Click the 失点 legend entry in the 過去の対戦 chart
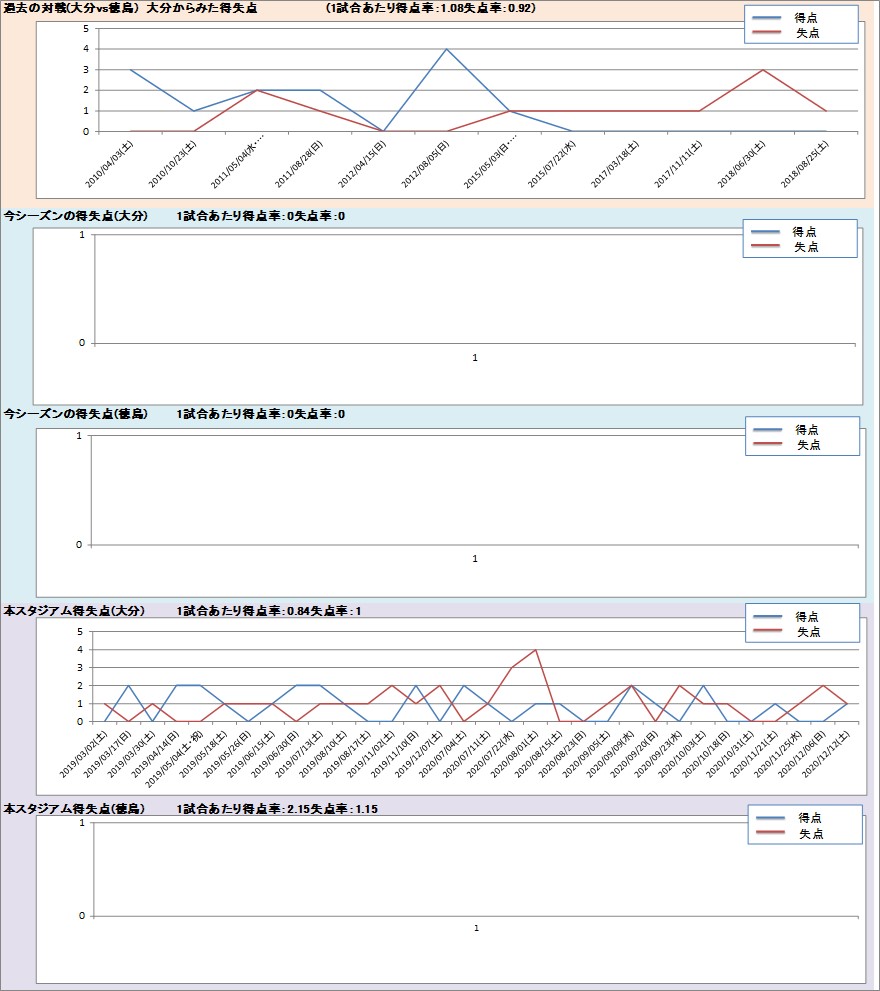The height and width of the screenshot is (991, 880). [x=807, y=35]
